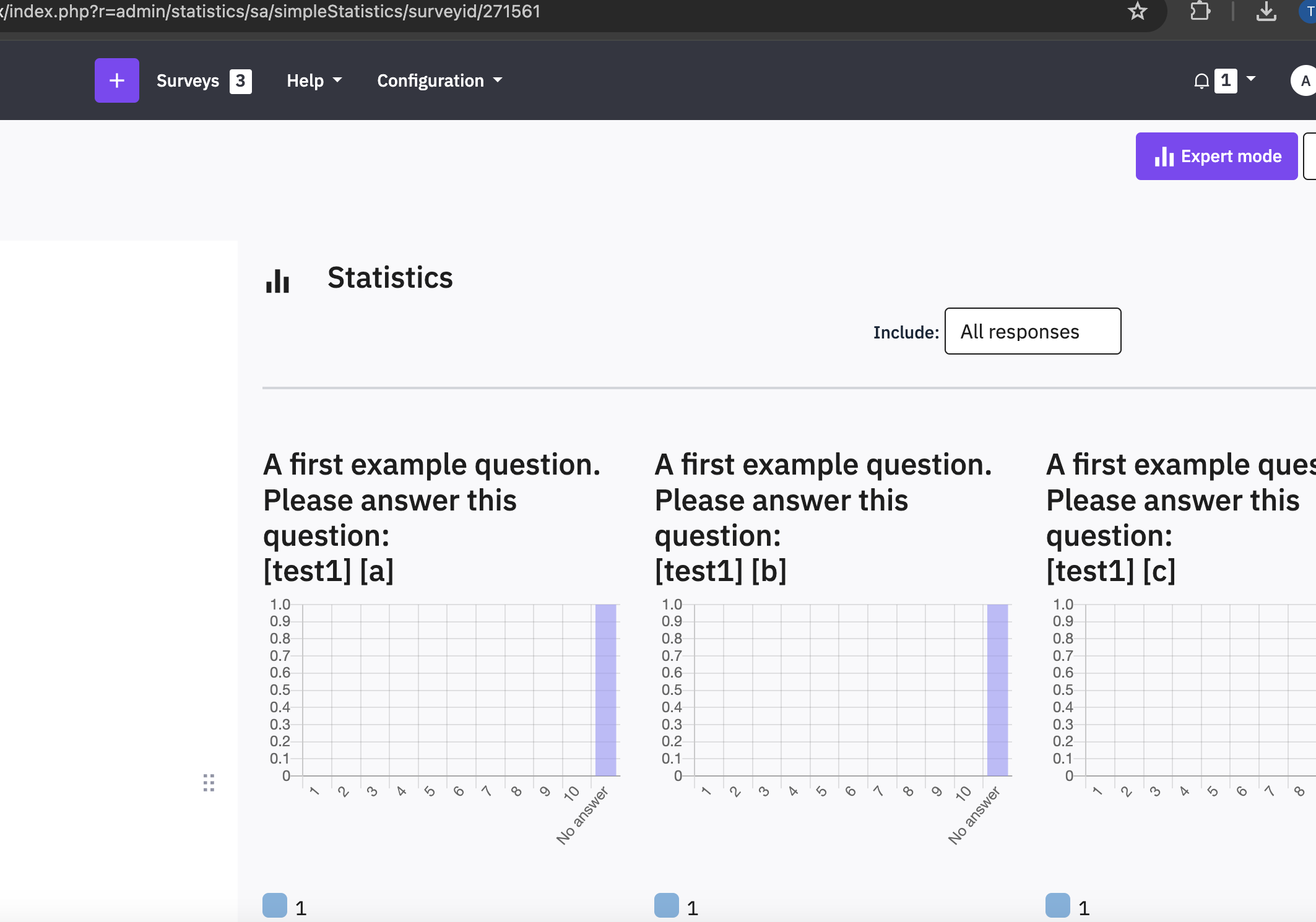Open the Surveys menu item
This screenshot has width=1316, height=922.
(188, 80)
